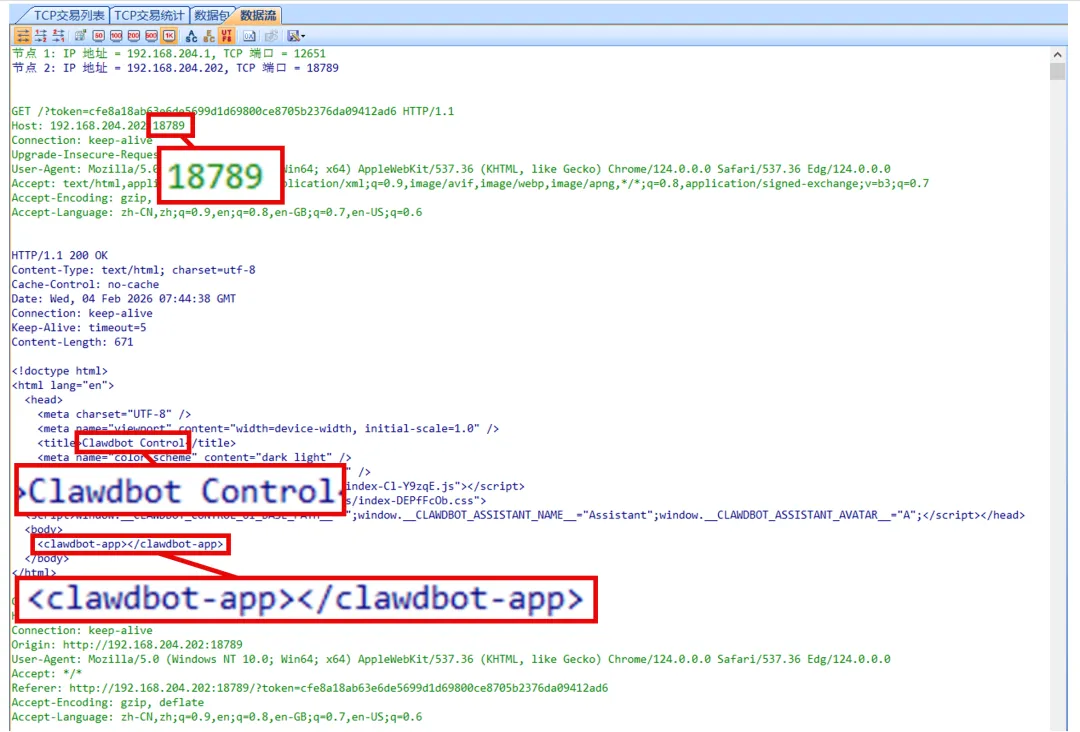The height and width of the screenshot is (732, 1080).
Task: Click the '<html lang="en">' line
Action: [63, 385]
